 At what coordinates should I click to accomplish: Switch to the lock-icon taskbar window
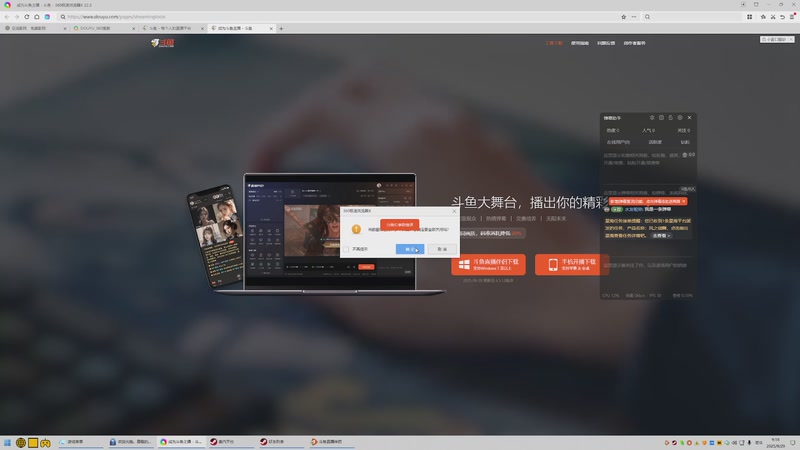pos(131,442)
